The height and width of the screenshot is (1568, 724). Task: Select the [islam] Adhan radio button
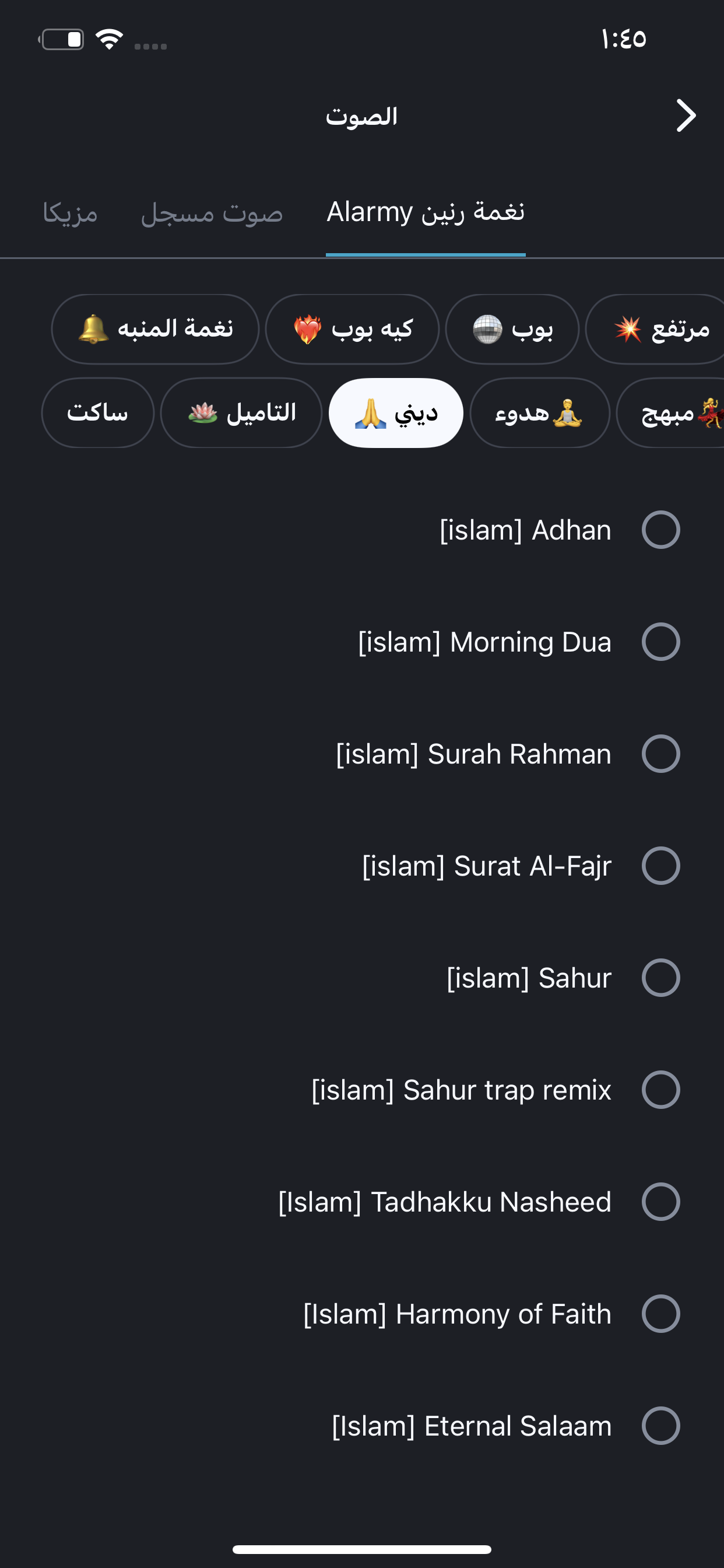(x=660, y=530)
